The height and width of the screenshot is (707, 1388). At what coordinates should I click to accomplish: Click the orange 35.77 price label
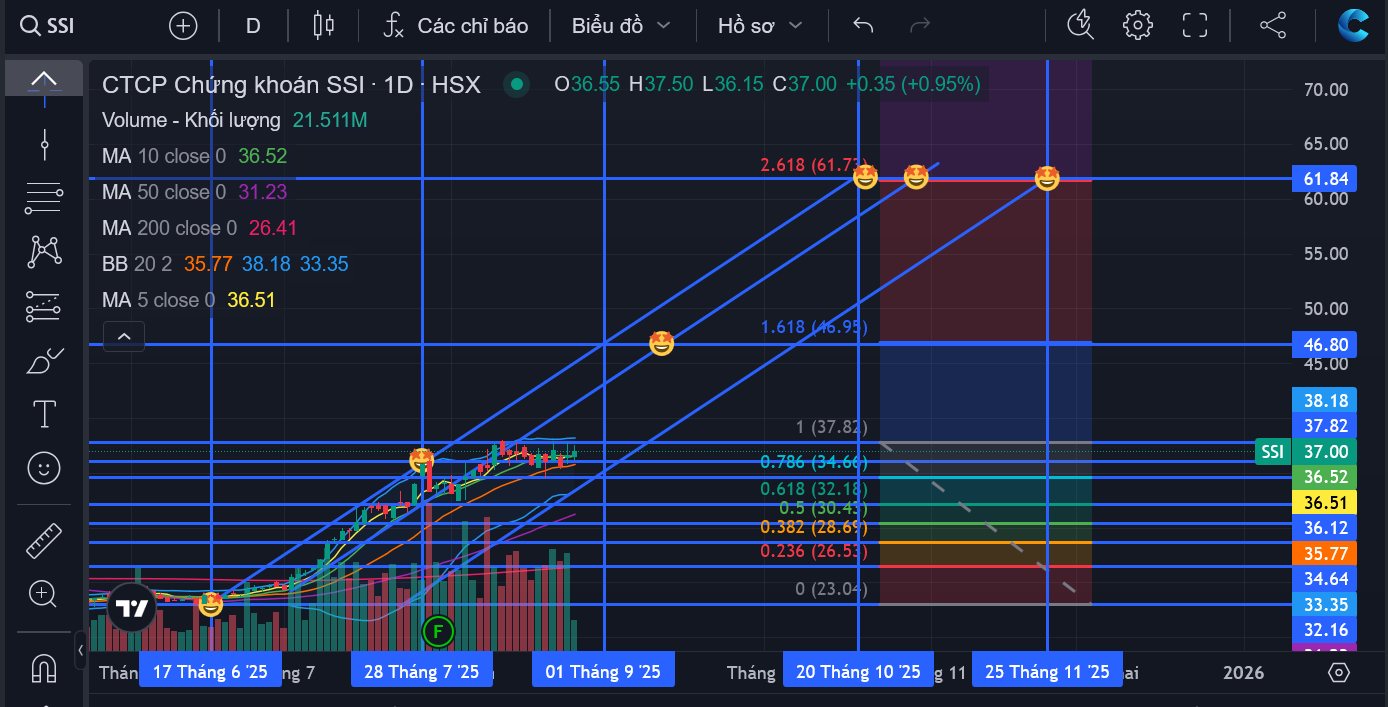(1326, 554)
